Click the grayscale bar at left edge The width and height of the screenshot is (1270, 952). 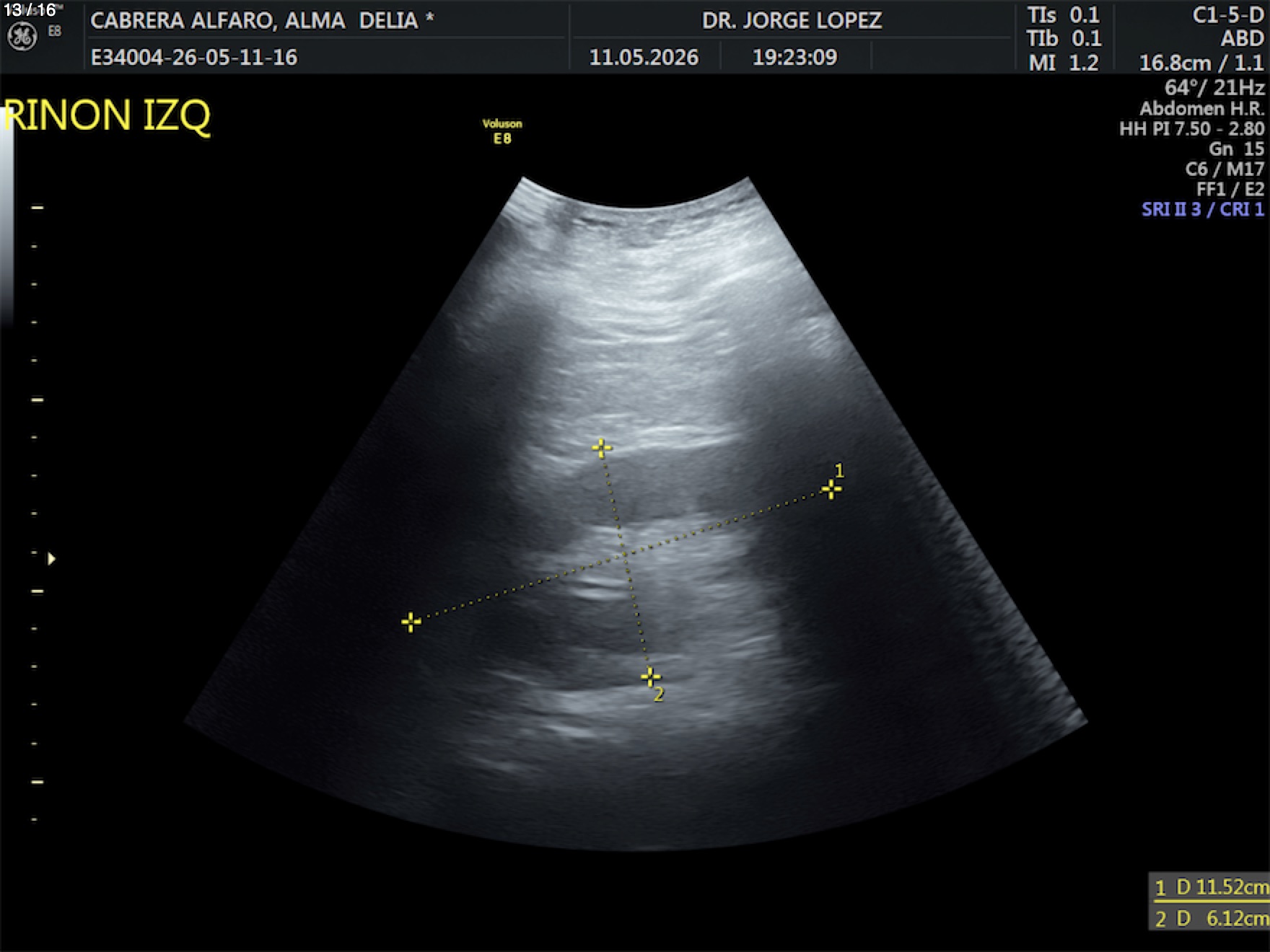6,216
